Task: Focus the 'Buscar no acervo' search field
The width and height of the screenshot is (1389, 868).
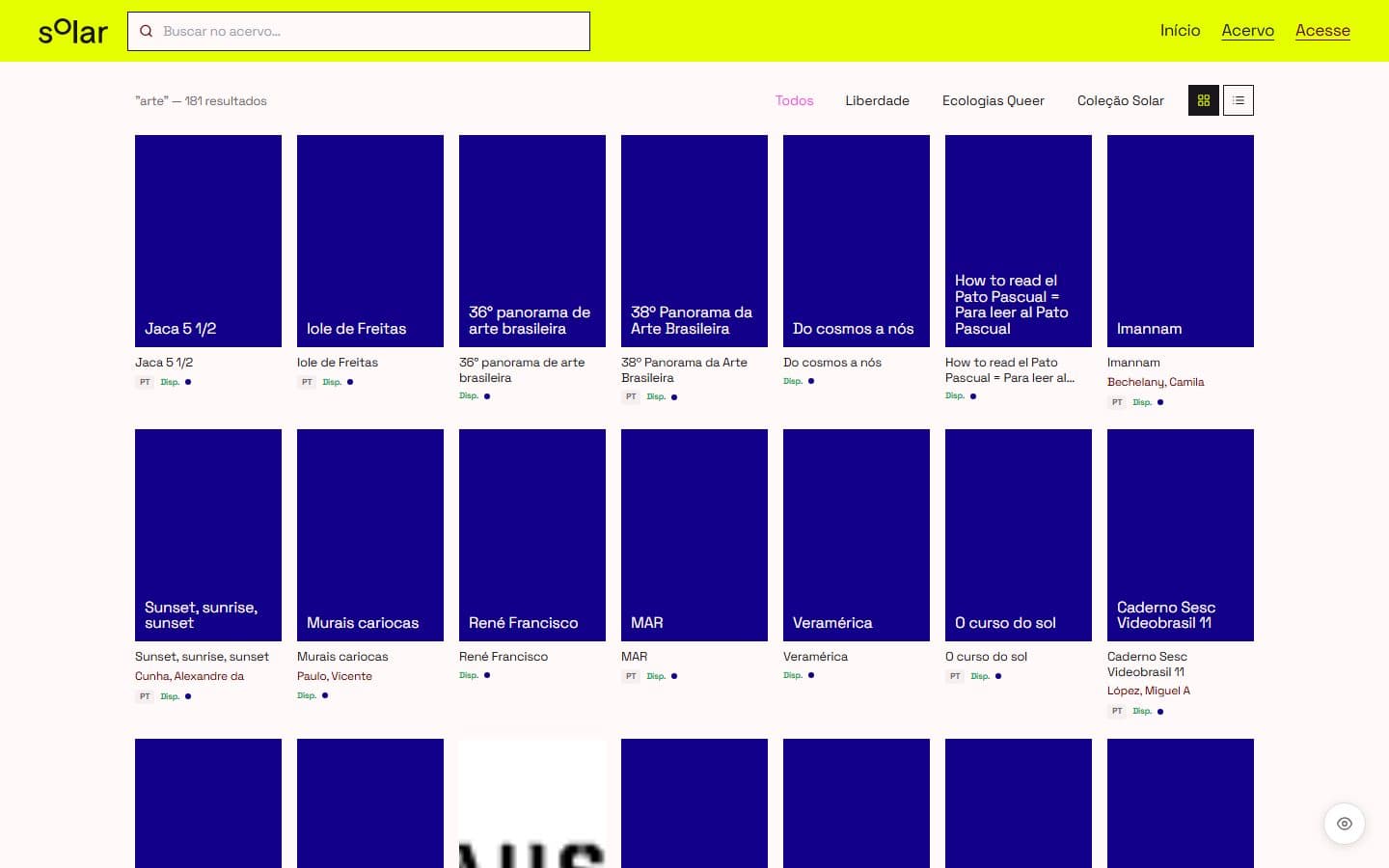Action: 359,31
